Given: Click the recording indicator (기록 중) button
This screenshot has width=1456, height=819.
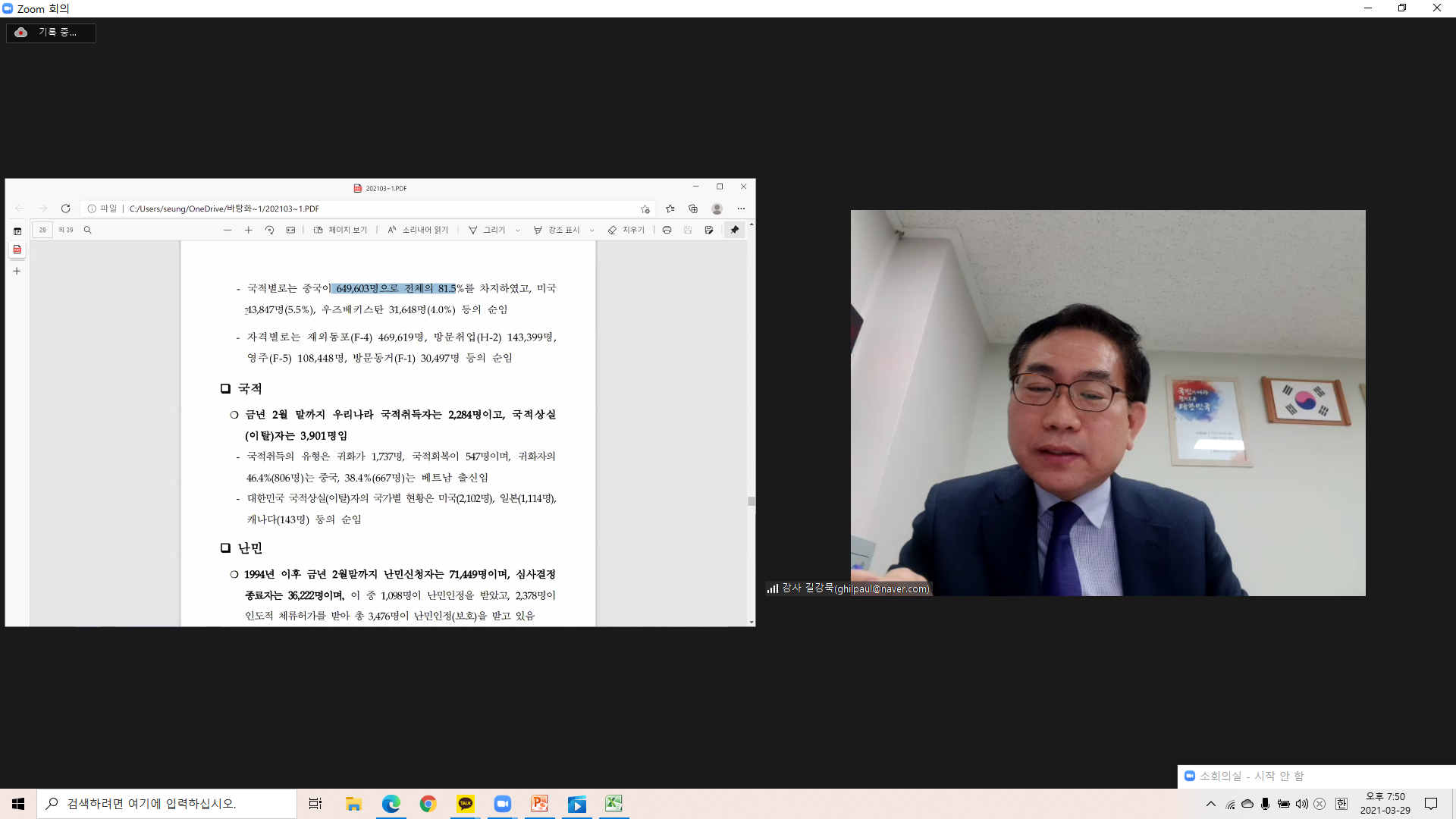Looking at the screenshot, I should pos(51,33).
